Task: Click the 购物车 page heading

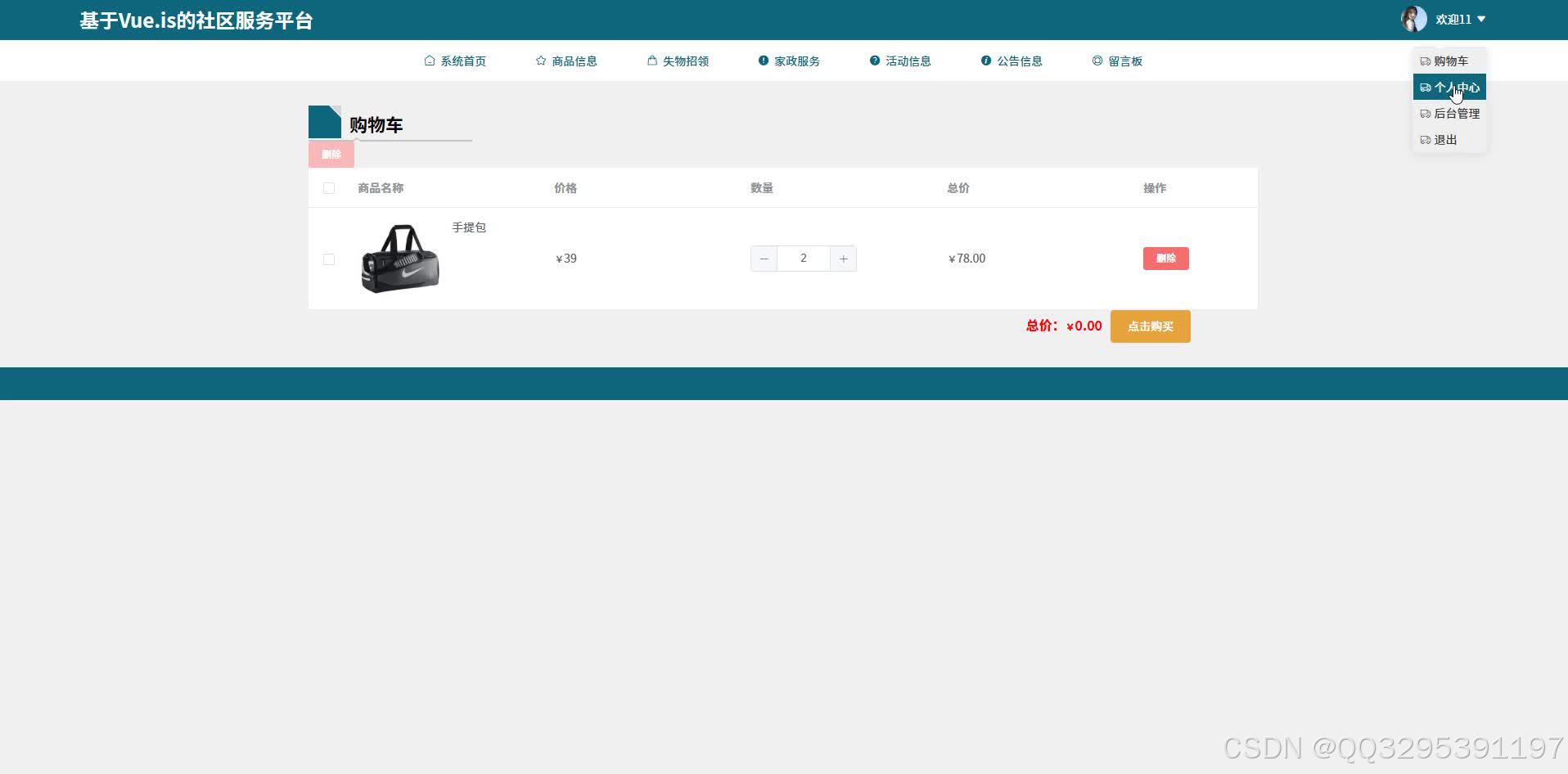Action: pyautogui.click(x=376, y=125)
